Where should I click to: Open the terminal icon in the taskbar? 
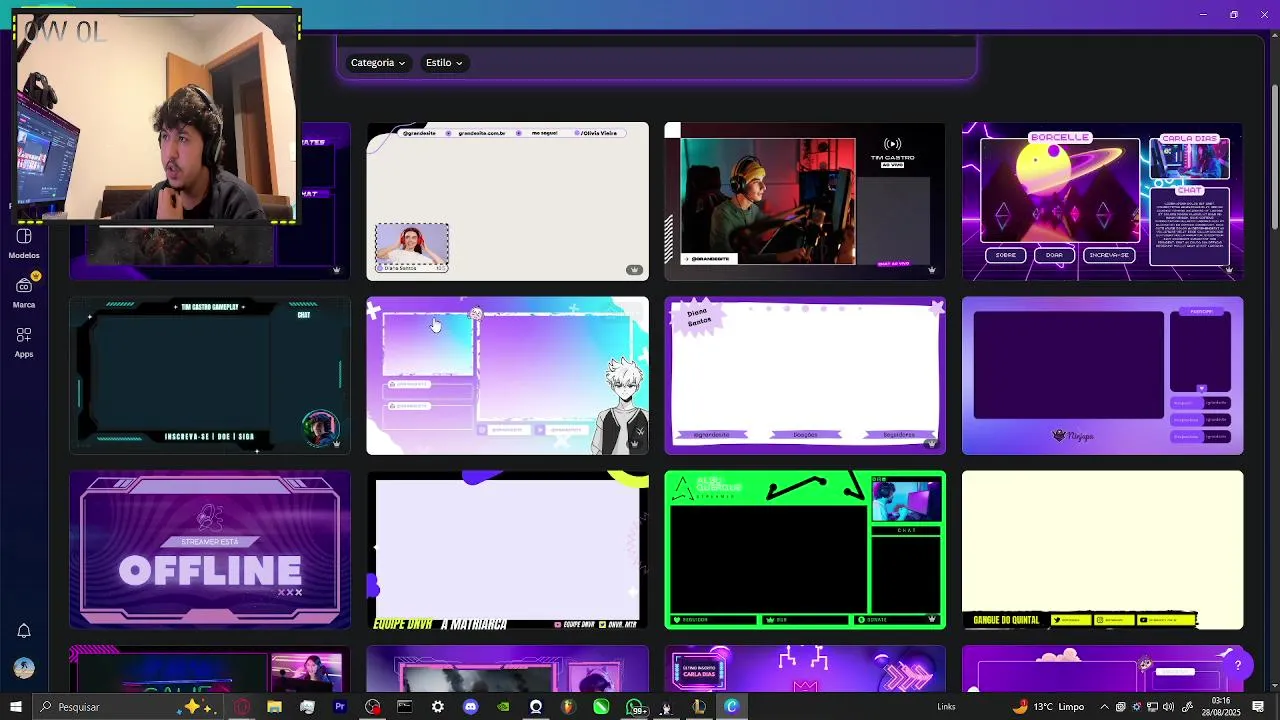pyautogui.click(x=404, y=707)
